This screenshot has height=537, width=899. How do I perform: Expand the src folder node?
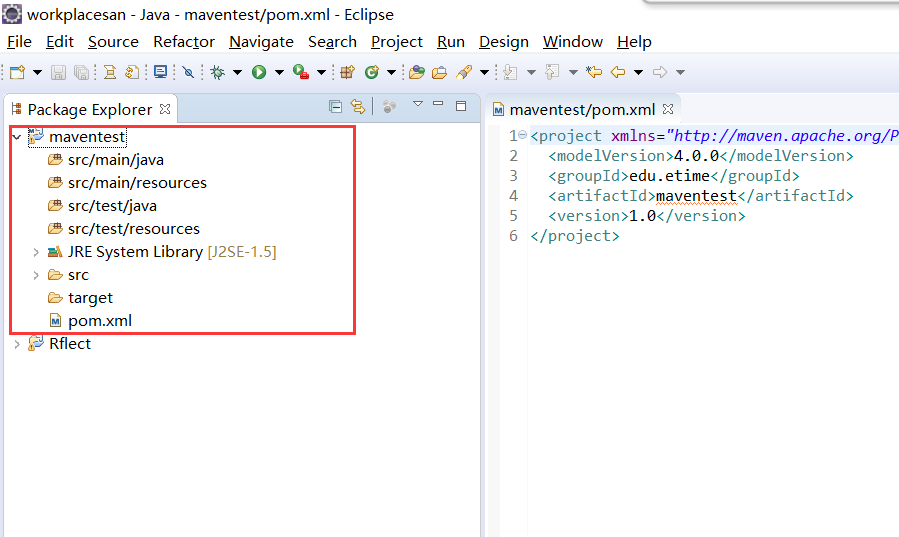[x=36, y=275]
